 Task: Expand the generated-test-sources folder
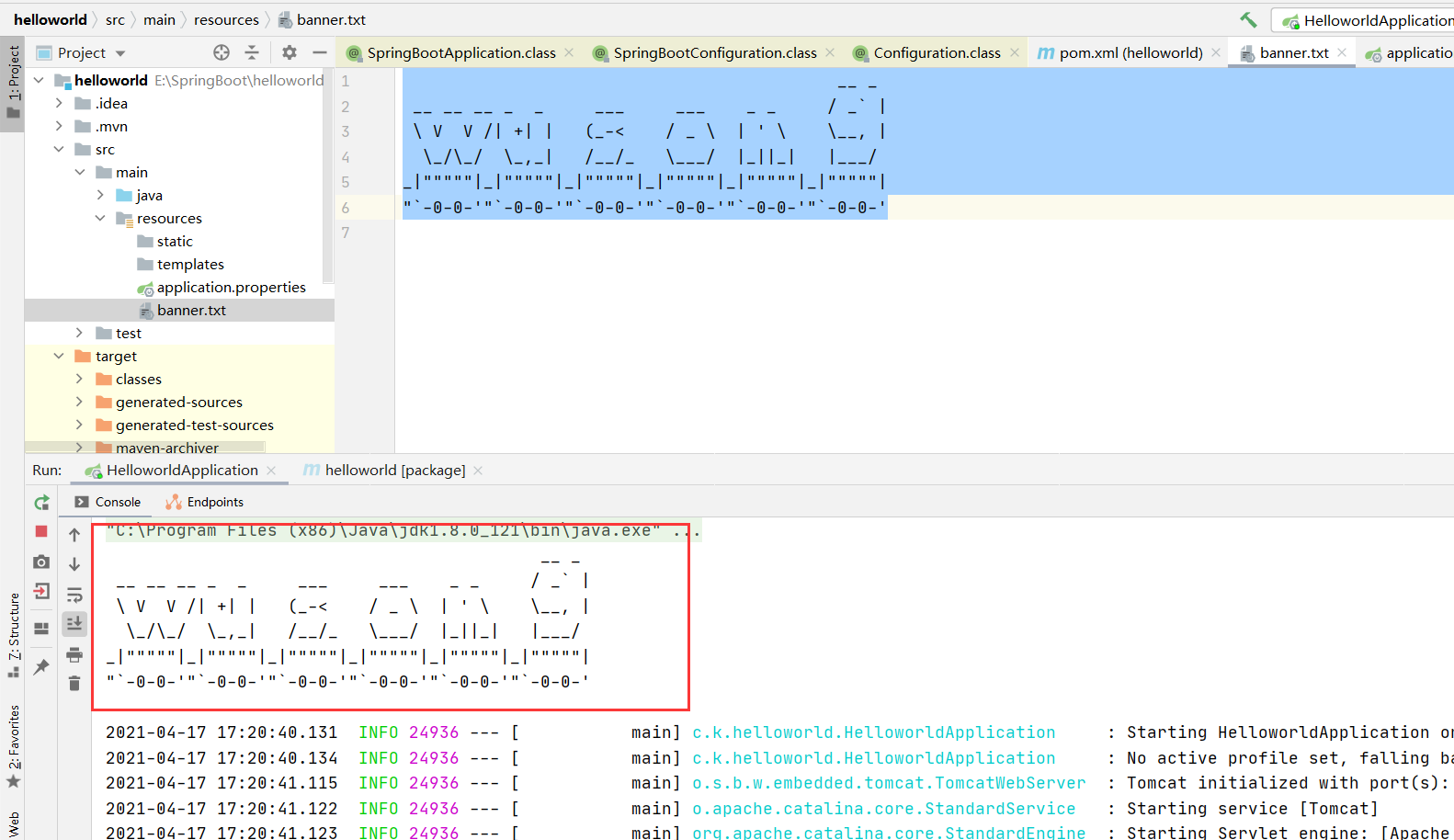(80, 425)
